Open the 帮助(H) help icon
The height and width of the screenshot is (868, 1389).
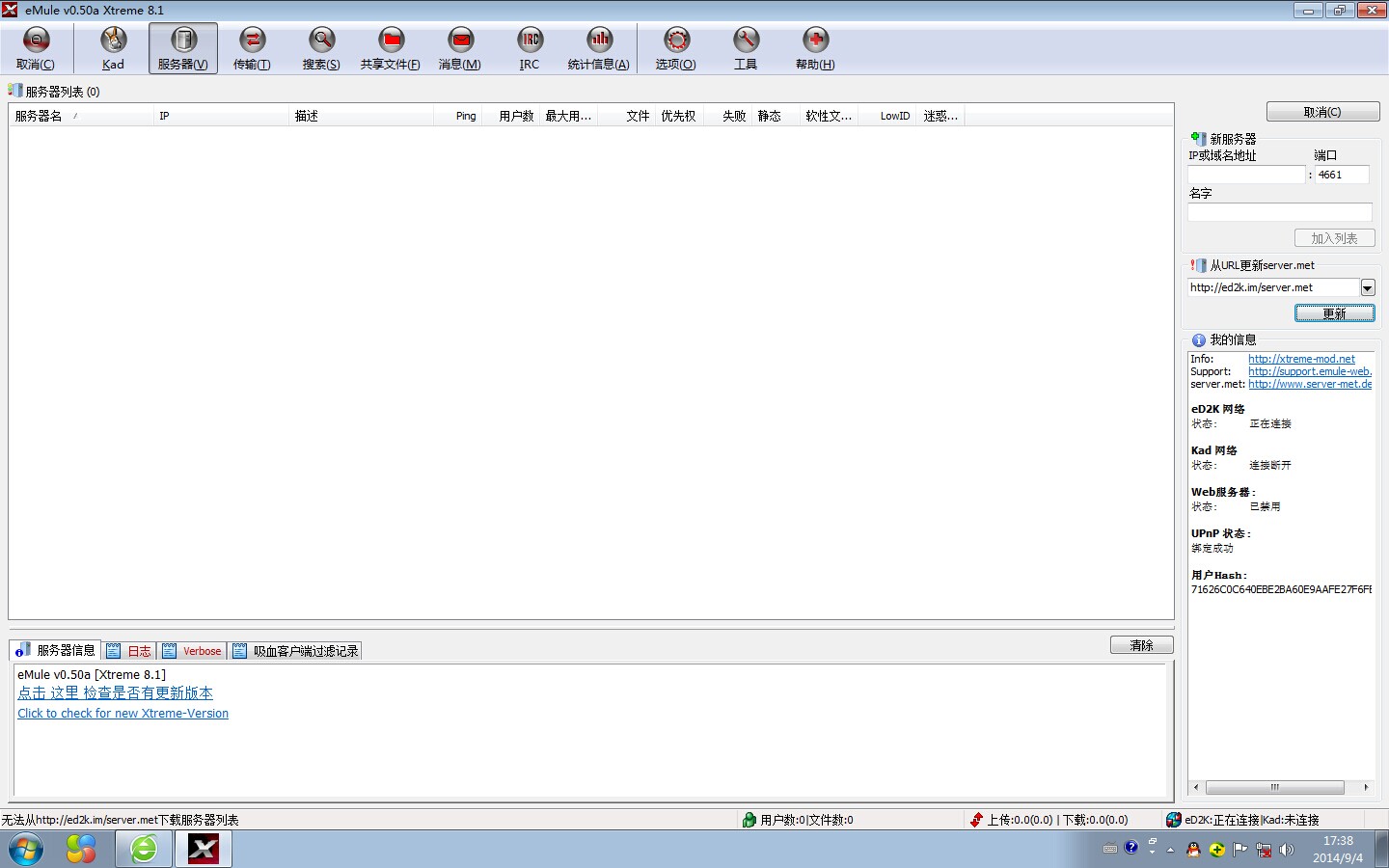pos(815,48)
